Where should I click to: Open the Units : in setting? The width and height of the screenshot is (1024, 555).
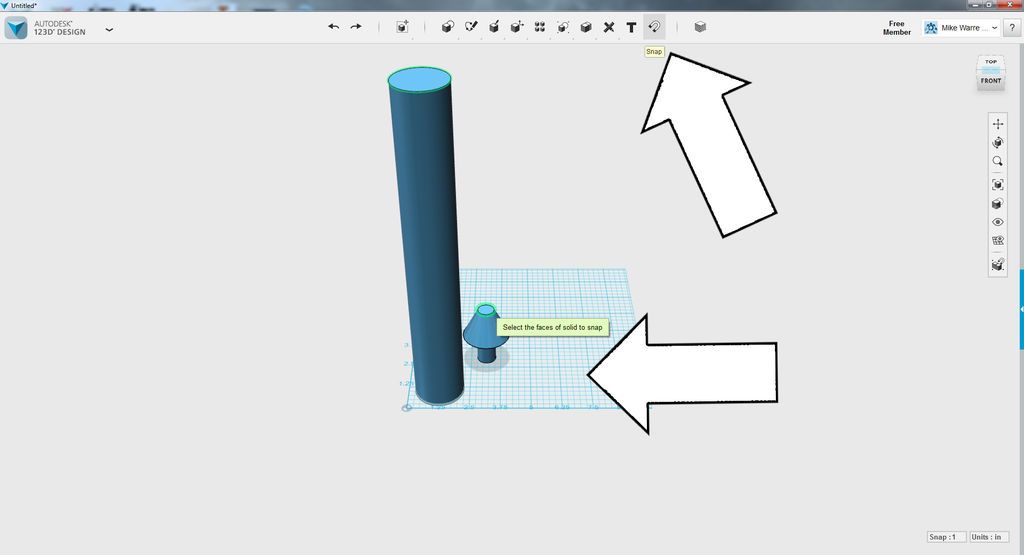coord(989,537)
